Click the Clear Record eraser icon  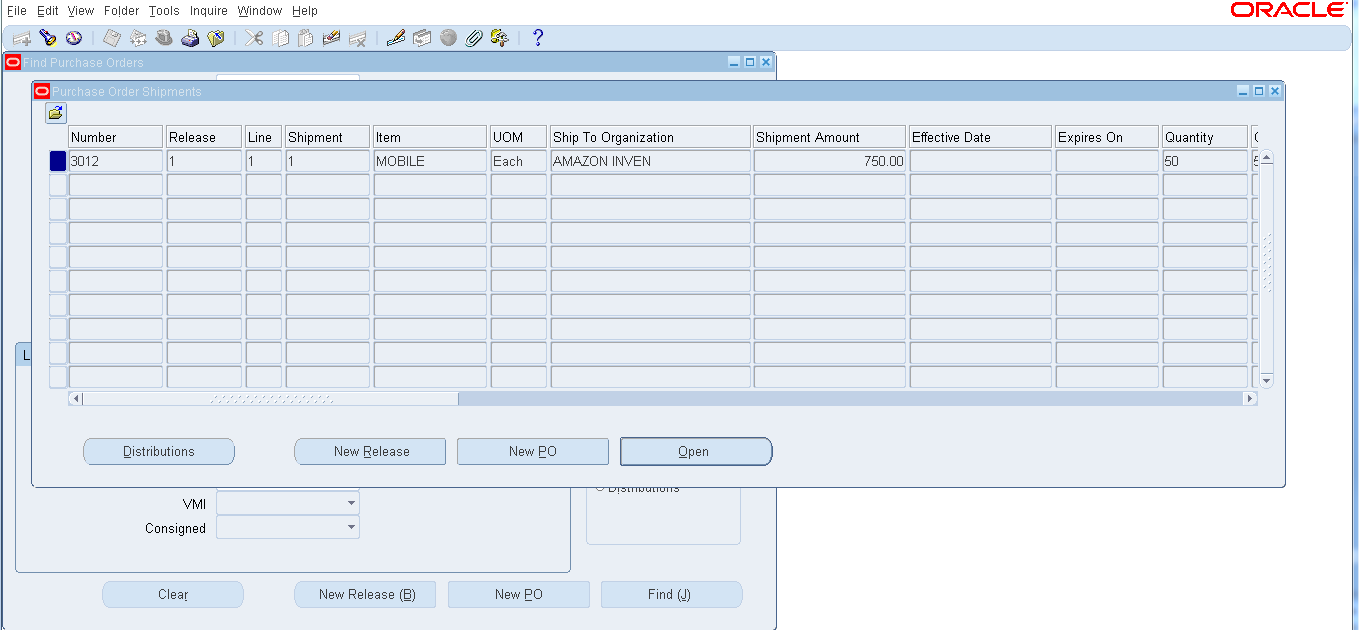click(x=331, y=38)
